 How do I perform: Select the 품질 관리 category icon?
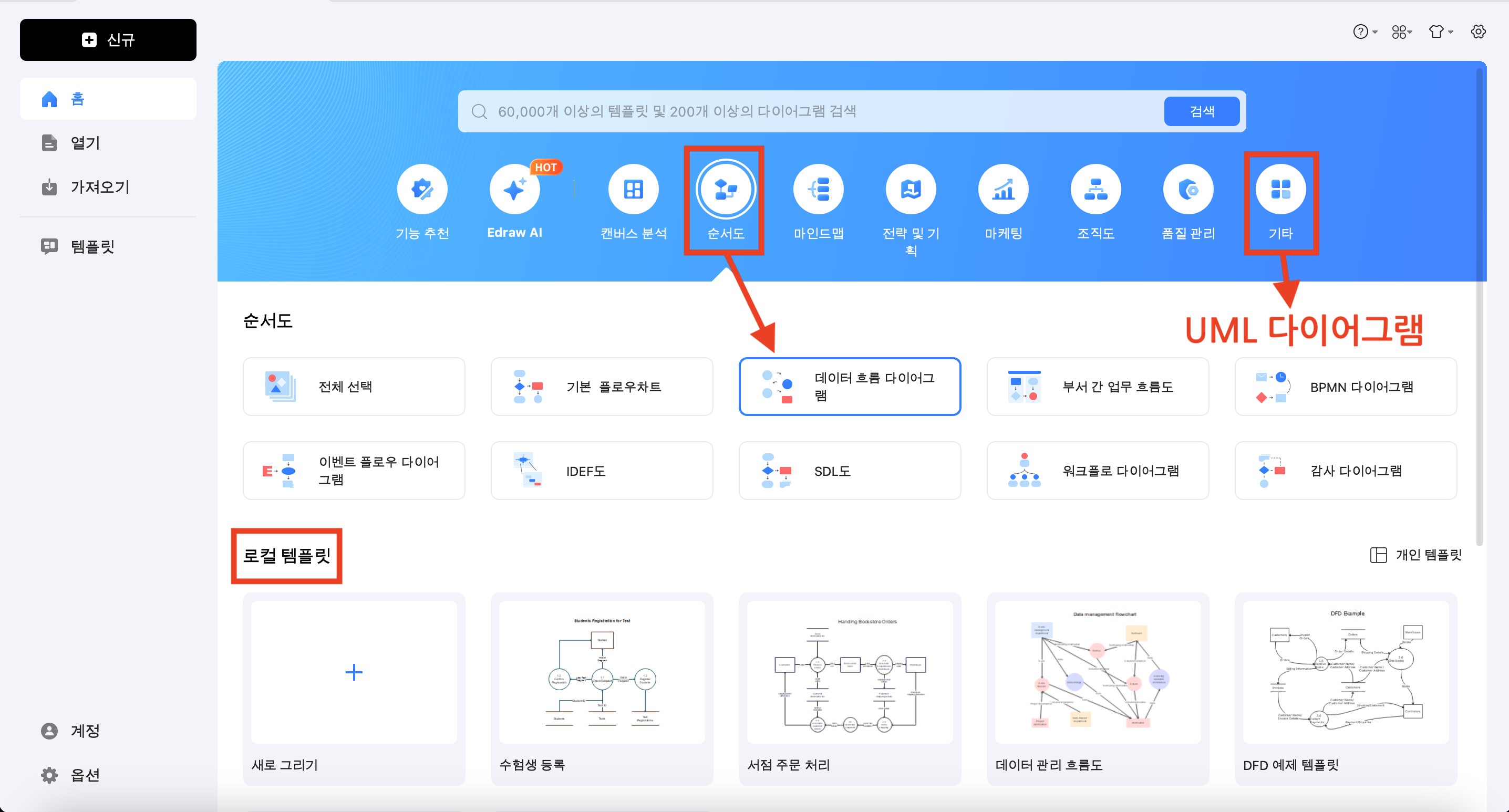coord(1188,189)
